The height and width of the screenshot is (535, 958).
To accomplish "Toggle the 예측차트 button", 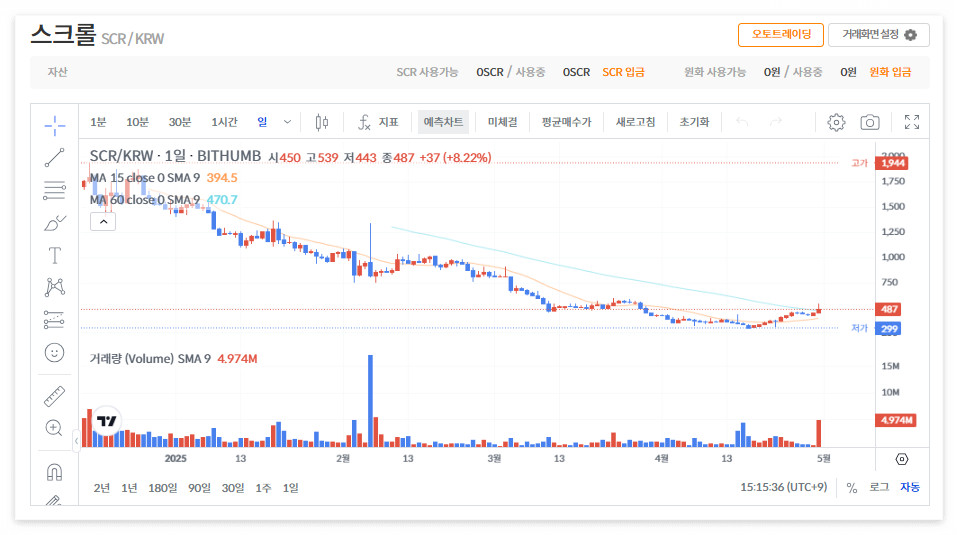I will [x=444, y=122].
